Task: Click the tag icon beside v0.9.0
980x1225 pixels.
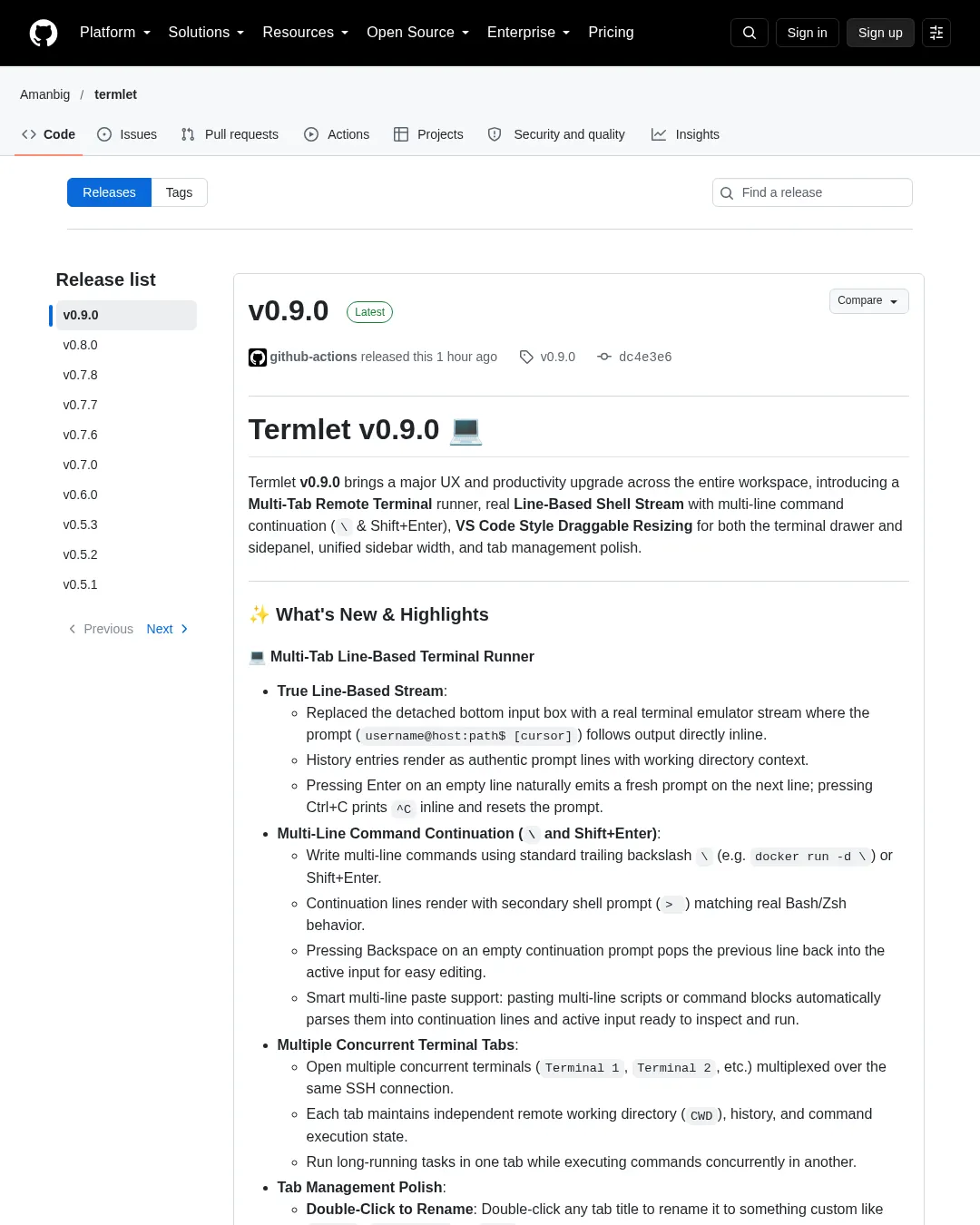Action: click(x=526, y=357)
